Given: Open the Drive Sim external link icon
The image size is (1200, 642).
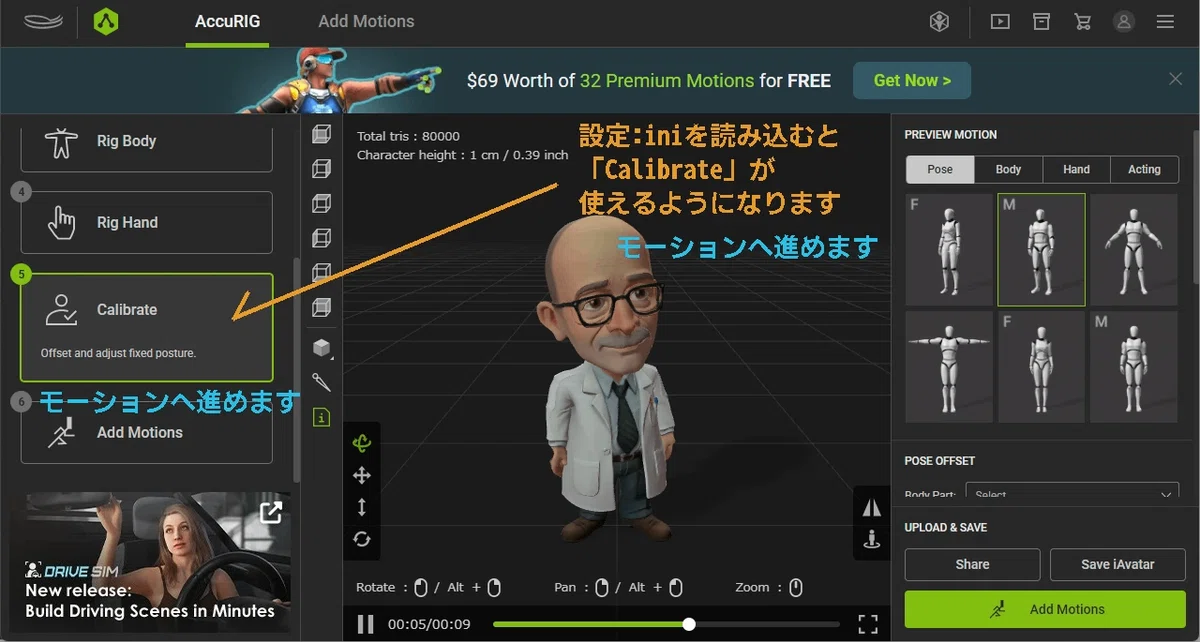Looking at the screenshot, I should coord(271,513).
